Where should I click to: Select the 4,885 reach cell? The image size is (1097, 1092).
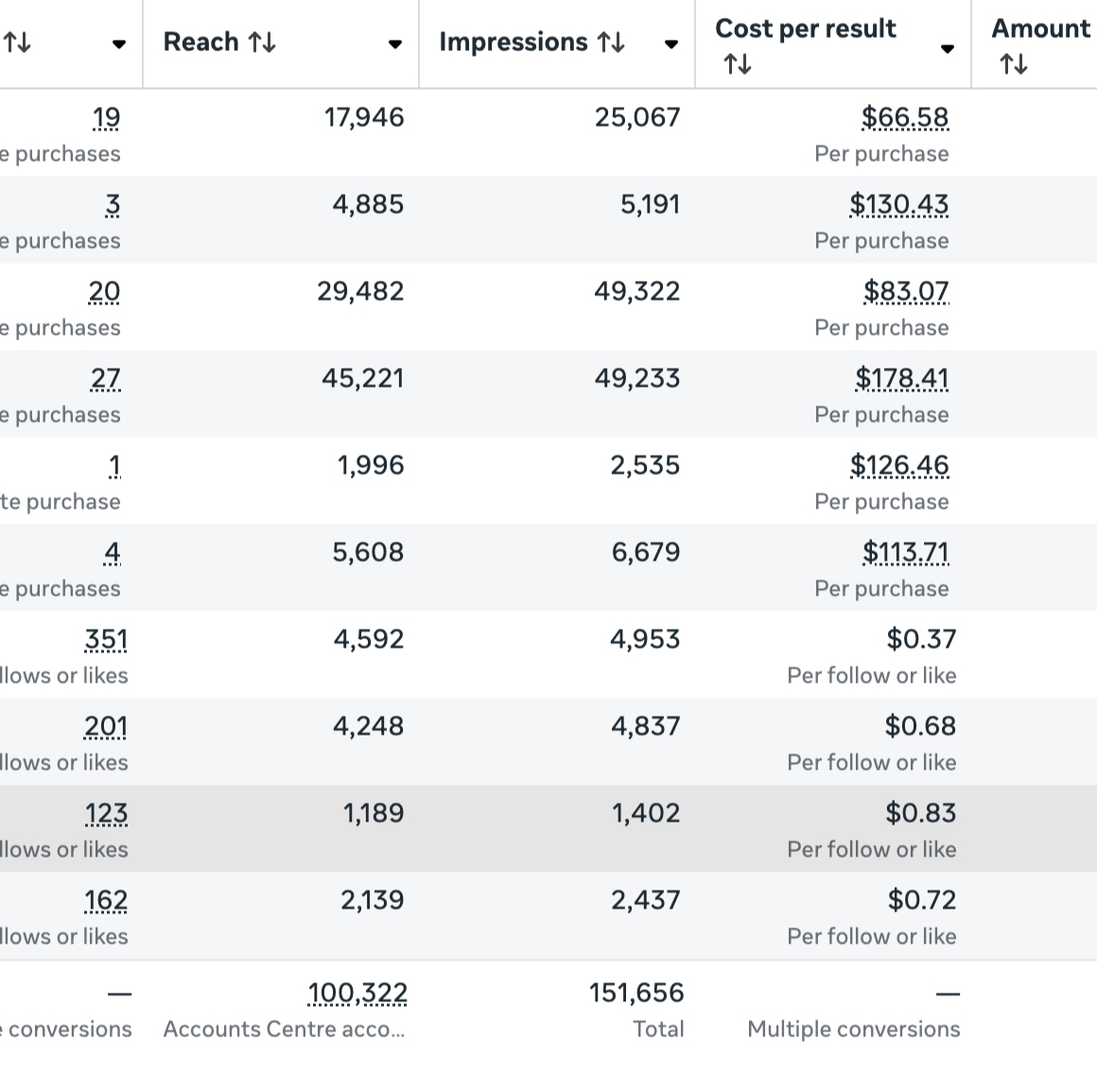click(x=368, y=204)
